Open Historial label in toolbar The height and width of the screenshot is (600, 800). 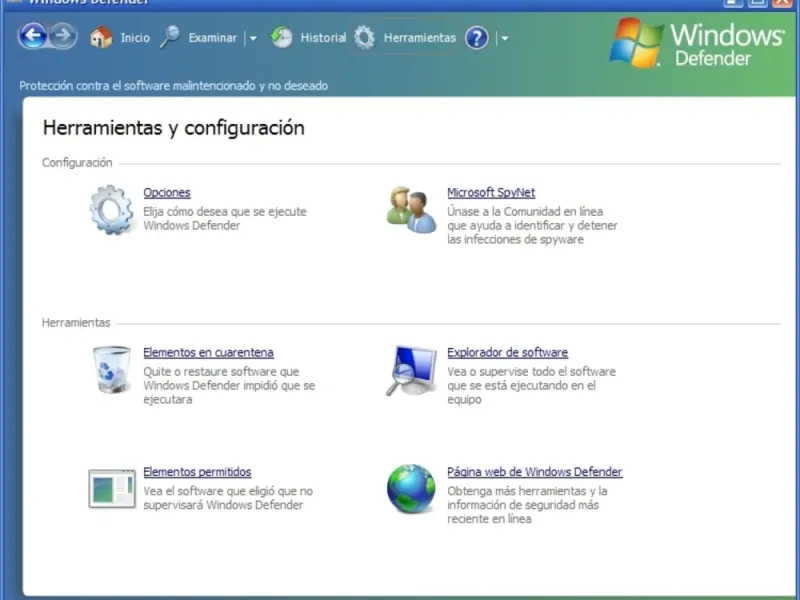pos(323,38)
